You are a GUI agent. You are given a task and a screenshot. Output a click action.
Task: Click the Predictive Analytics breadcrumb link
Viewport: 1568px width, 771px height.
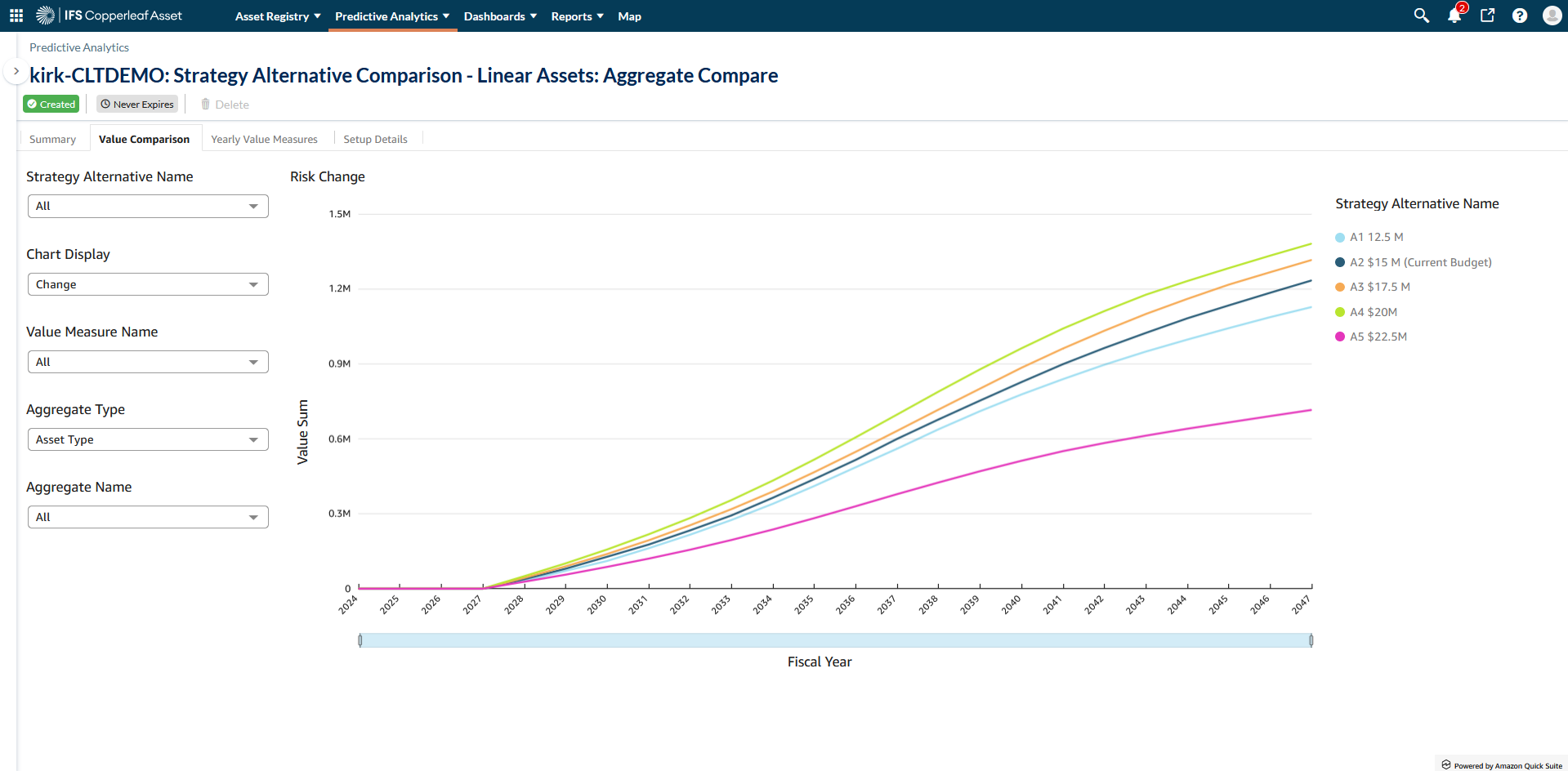(79, 47)
